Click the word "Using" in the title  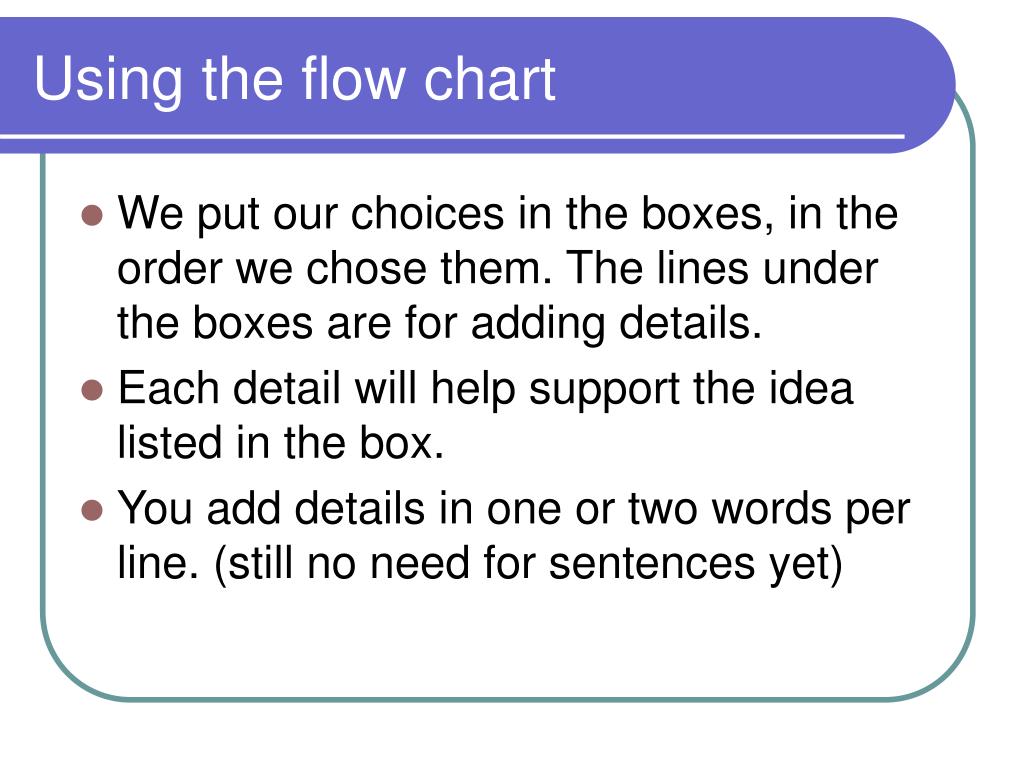[x=108, y=80]
